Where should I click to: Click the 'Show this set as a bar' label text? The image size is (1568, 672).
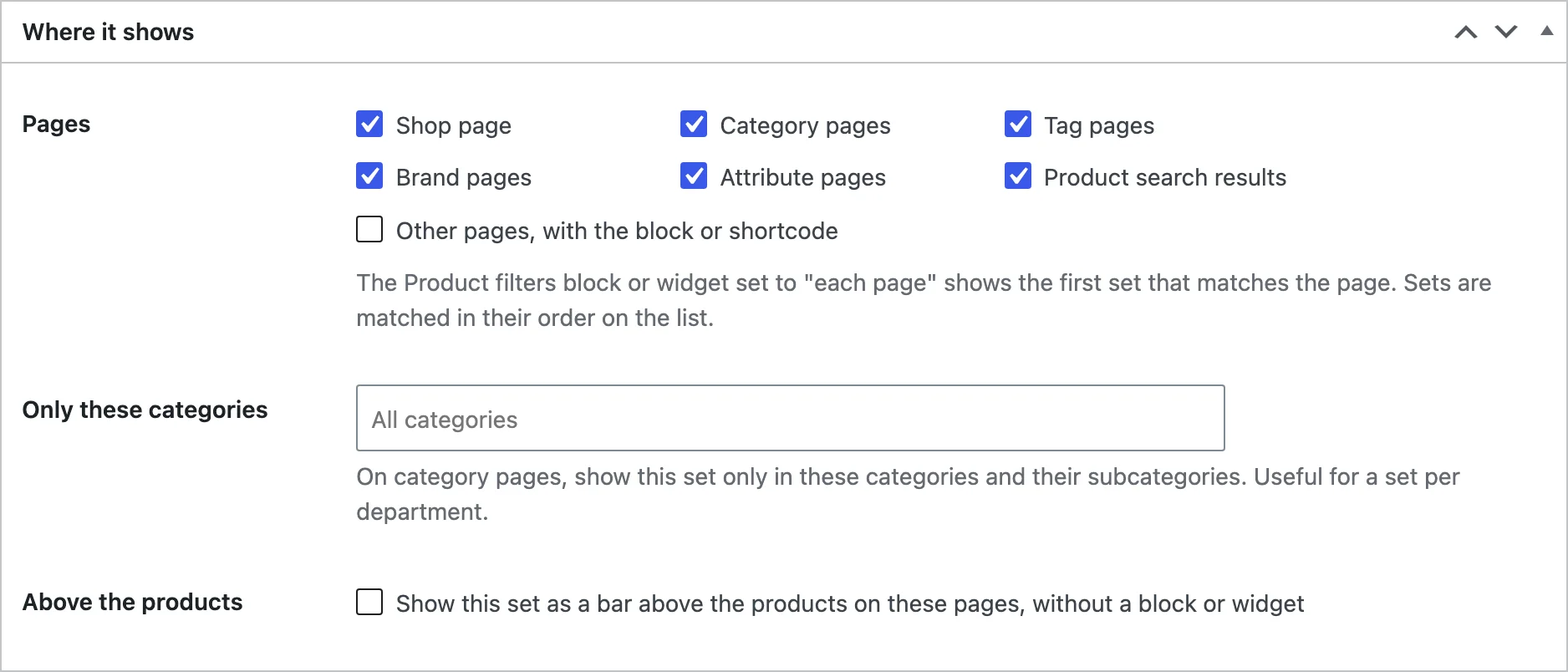pyautogui.click(x=850, y=603)
